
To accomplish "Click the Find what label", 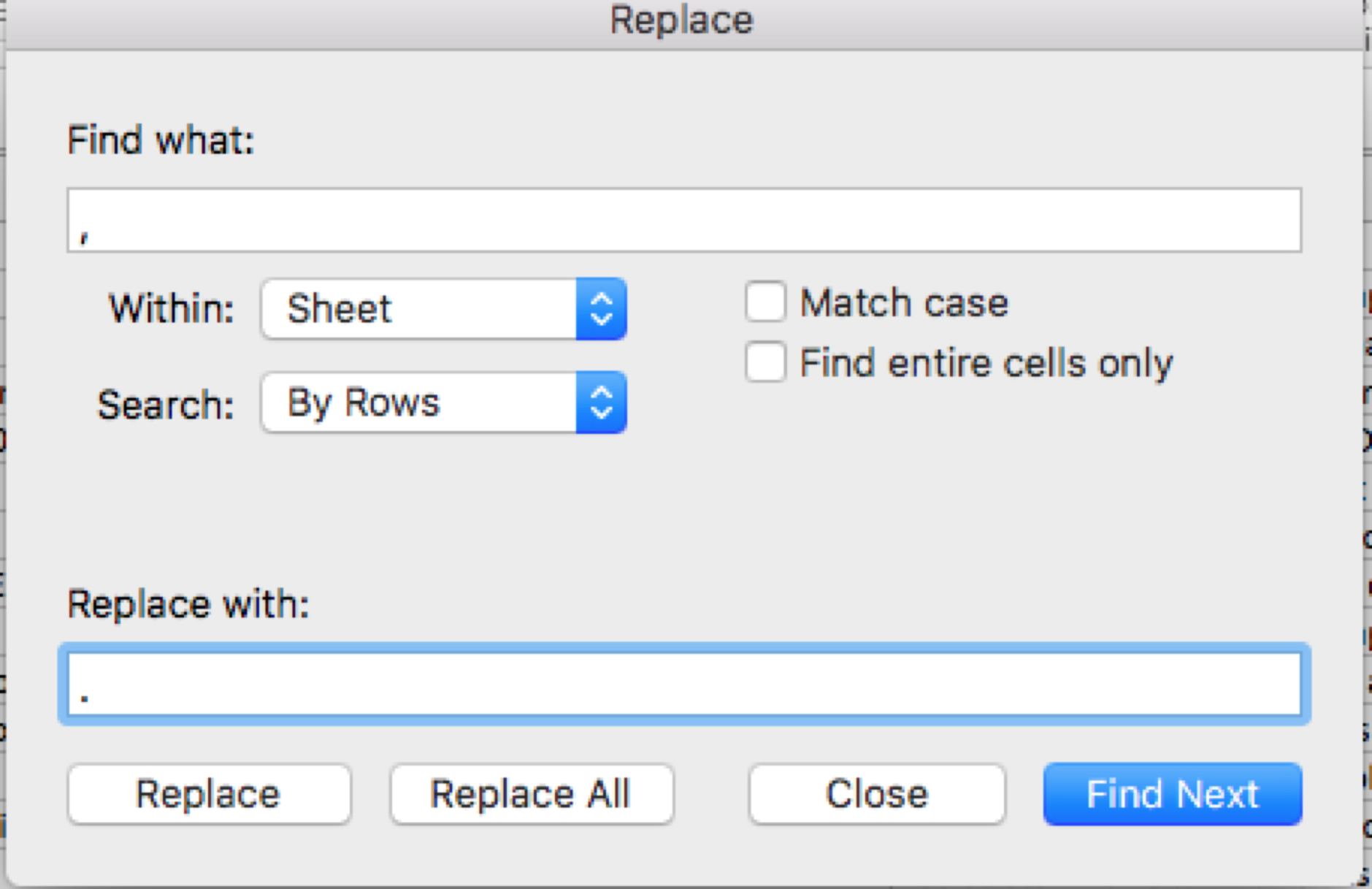I will click(161, 140).
